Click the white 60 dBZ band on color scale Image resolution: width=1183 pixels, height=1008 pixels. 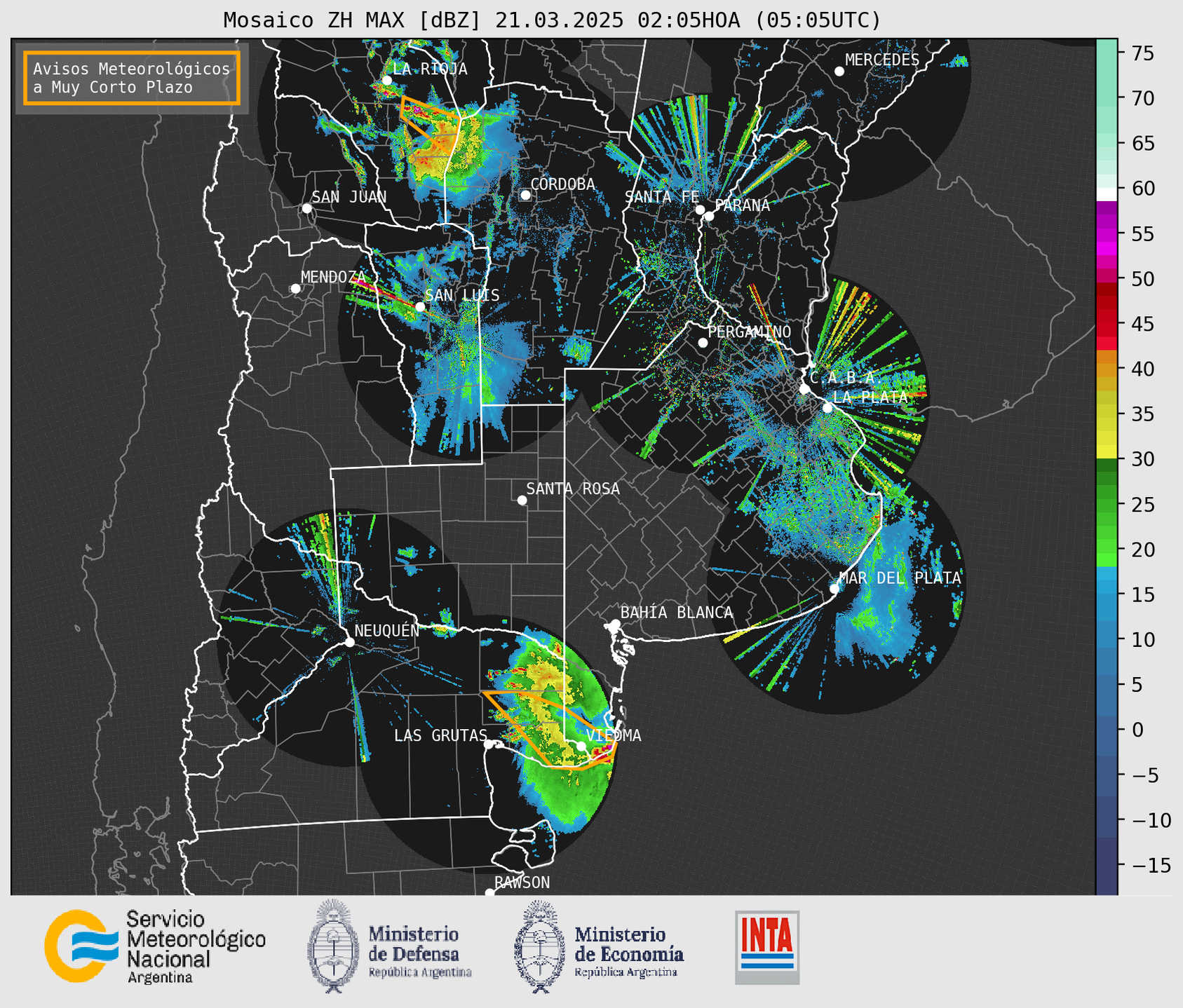1107,193
